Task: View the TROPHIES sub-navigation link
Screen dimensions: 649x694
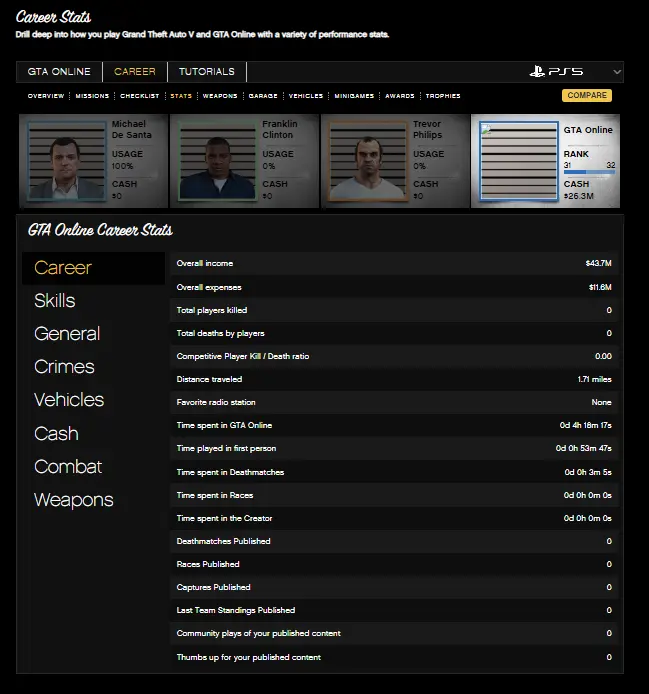Action: [x=443, y=96]
